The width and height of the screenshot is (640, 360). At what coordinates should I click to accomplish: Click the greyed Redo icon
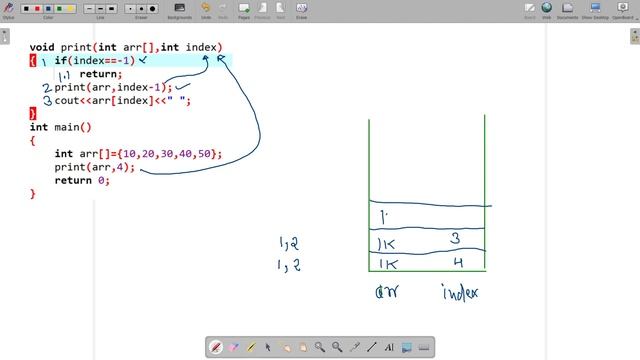click(223, 10)
